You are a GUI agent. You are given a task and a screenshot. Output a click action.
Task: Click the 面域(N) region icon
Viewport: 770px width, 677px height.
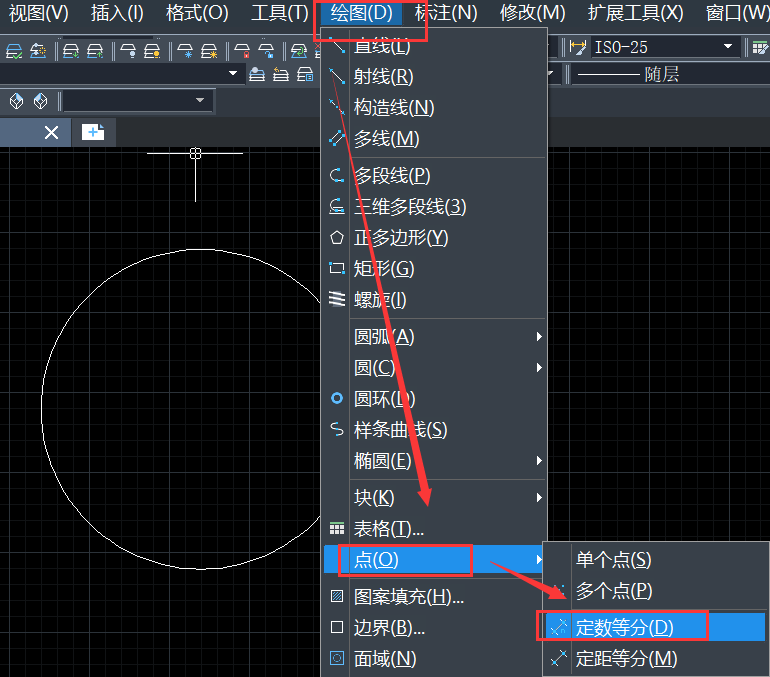(x=337, y=658)
